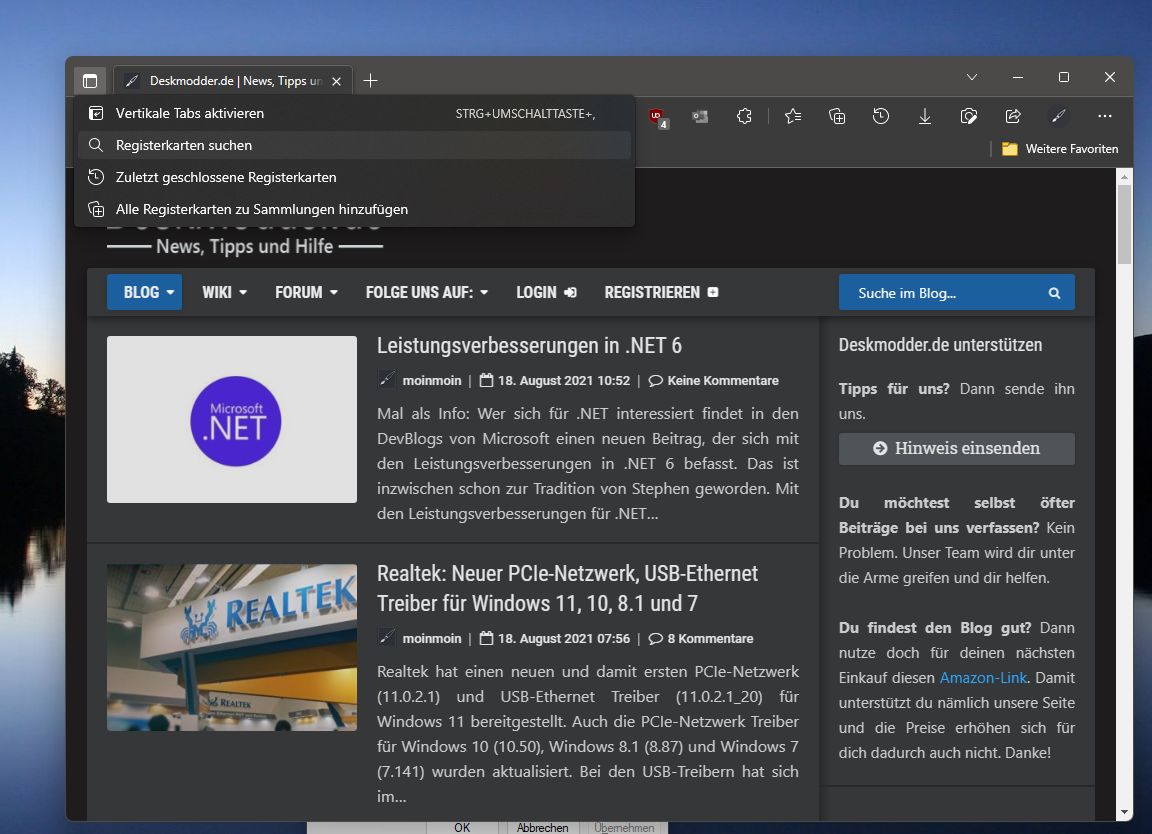1152x834 pixels.
Task: Open the Favorites star list icon
Action: pos(793,116)
